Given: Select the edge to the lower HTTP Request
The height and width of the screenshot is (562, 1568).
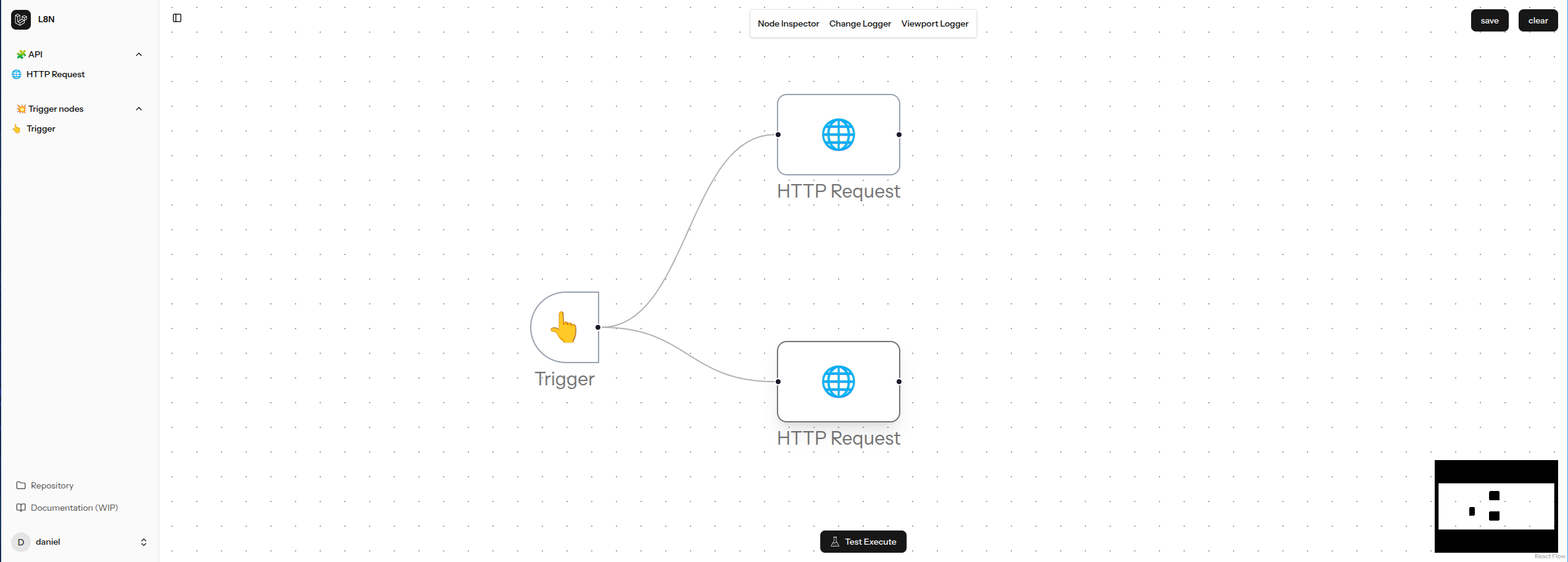Looking at the screenshot, I should tap(689, 354).
